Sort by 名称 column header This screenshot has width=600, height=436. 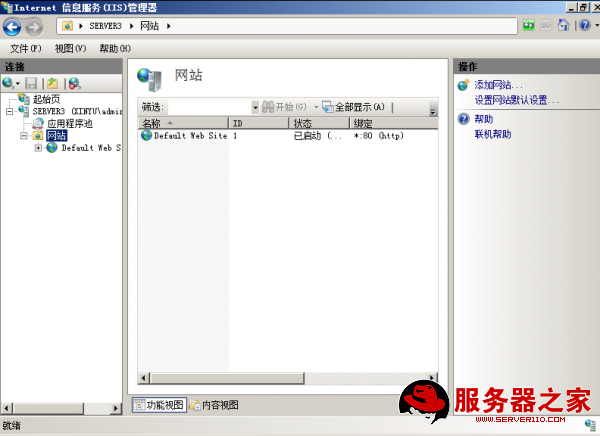(183, 123)
